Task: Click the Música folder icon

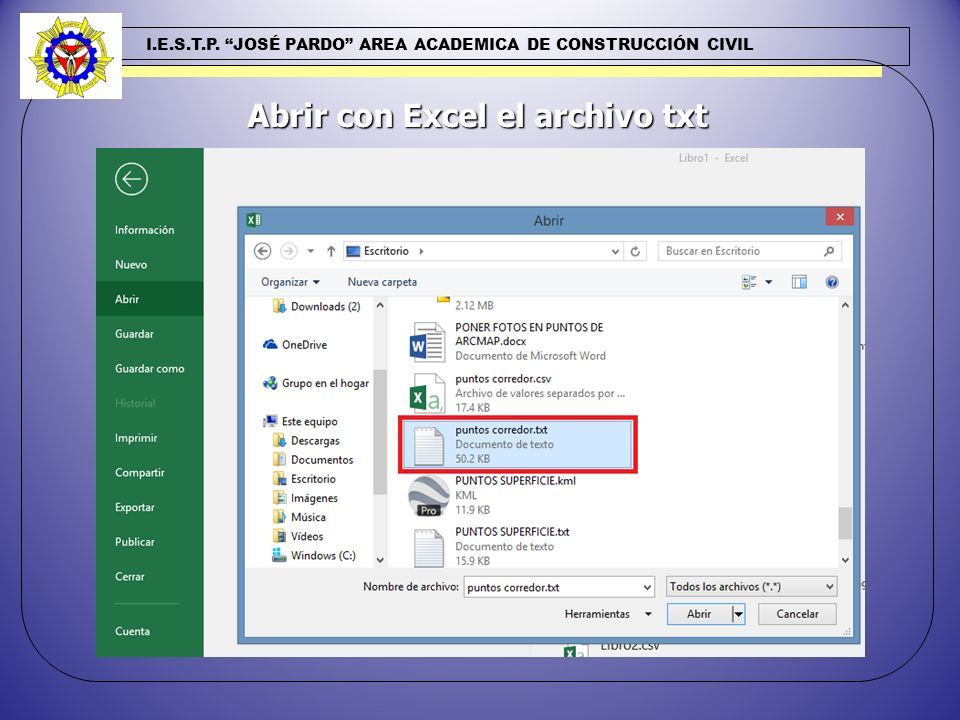Action: pyautogui.click(x=279, y=517)
